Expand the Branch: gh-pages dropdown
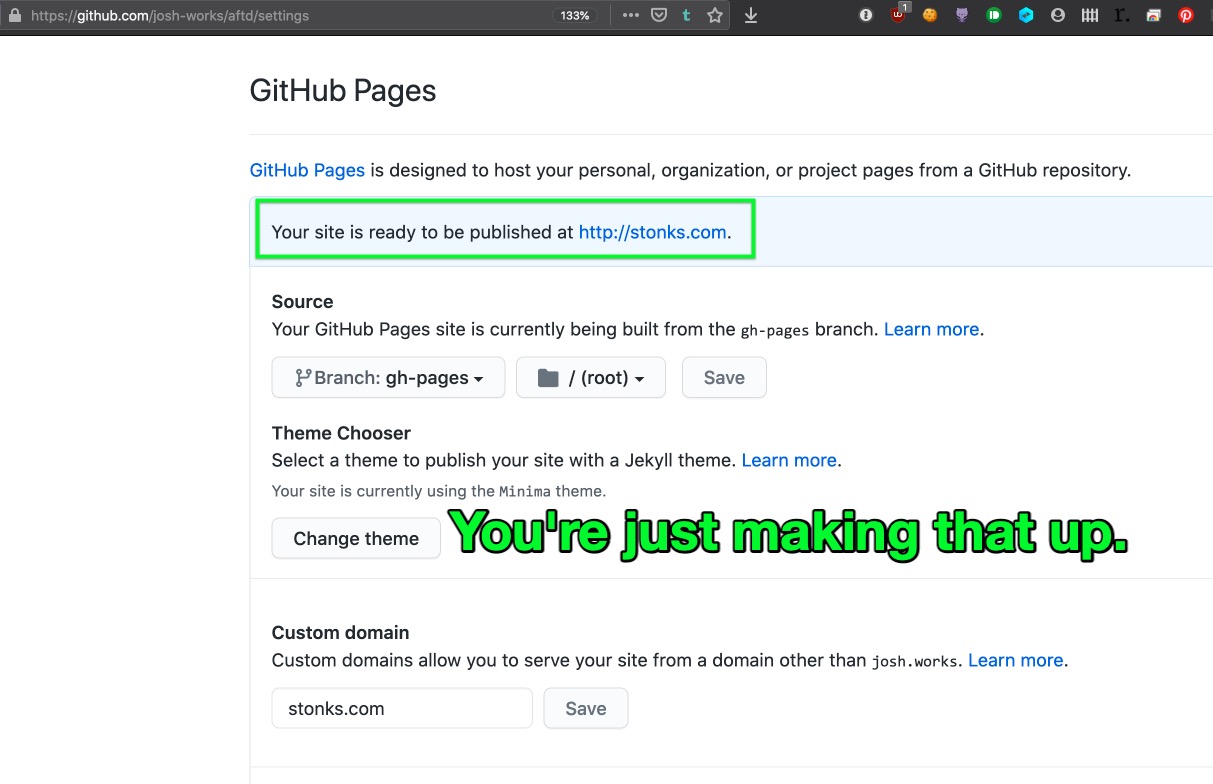 [x=388, y=378]
